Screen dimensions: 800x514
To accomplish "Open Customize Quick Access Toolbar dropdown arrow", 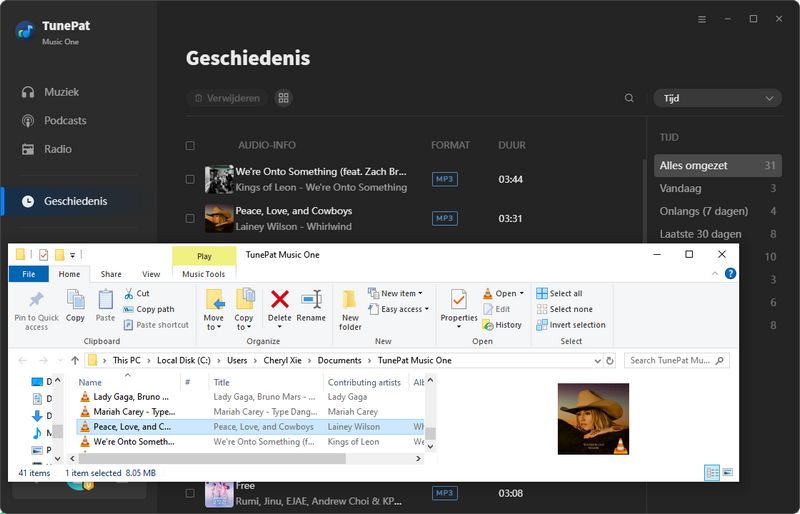I will pyautogui.click(x=72, y=255).
